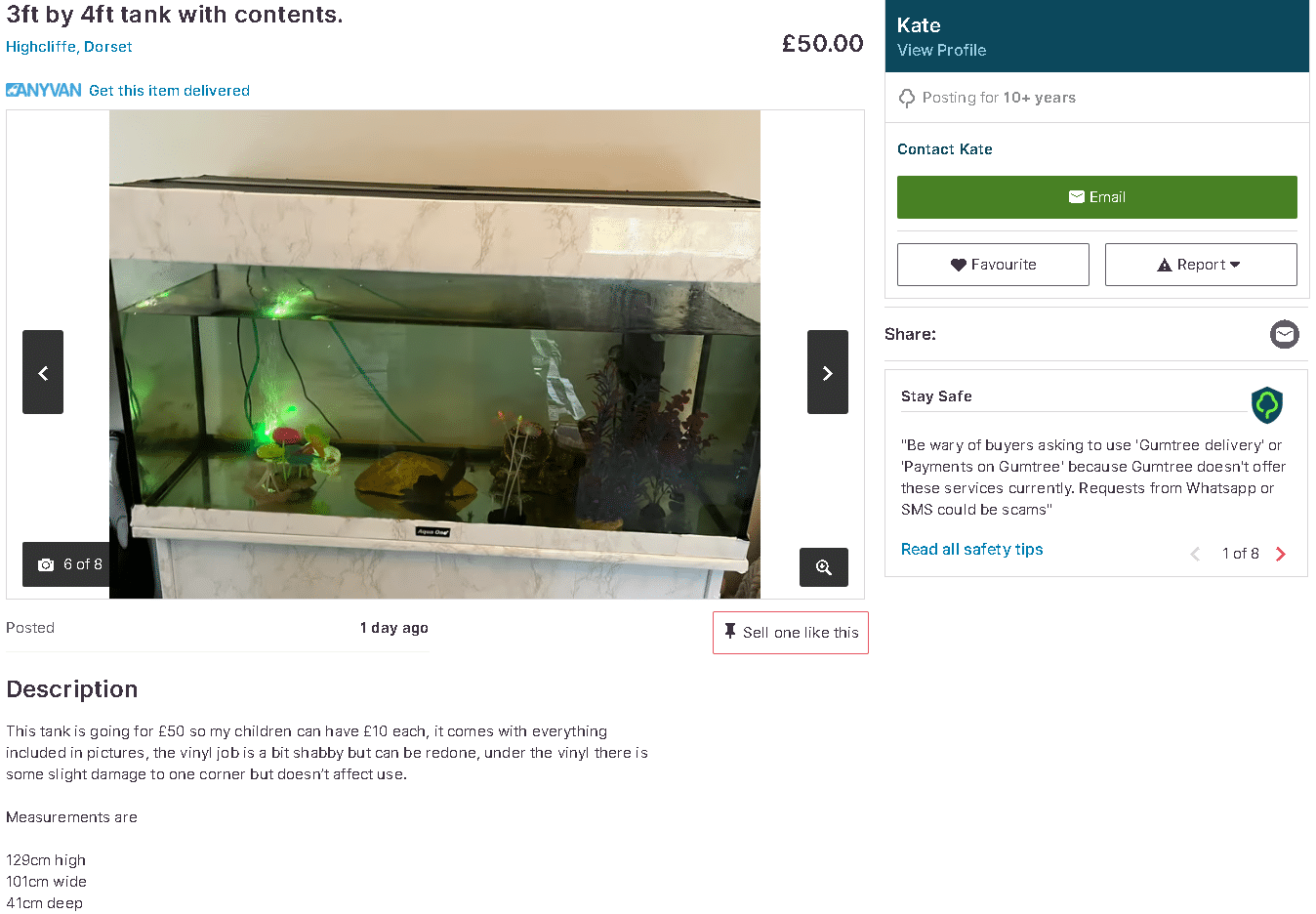This screenshot has height=914, width=1316.
Task: Click the Stay Safe shield icon
Action: [x=1266, y=404]
